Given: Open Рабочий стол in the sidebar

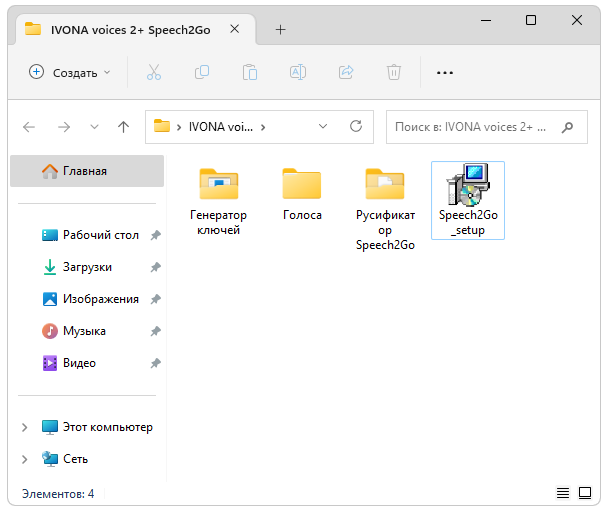Looking at the screenshot, I should pos(90,235).
